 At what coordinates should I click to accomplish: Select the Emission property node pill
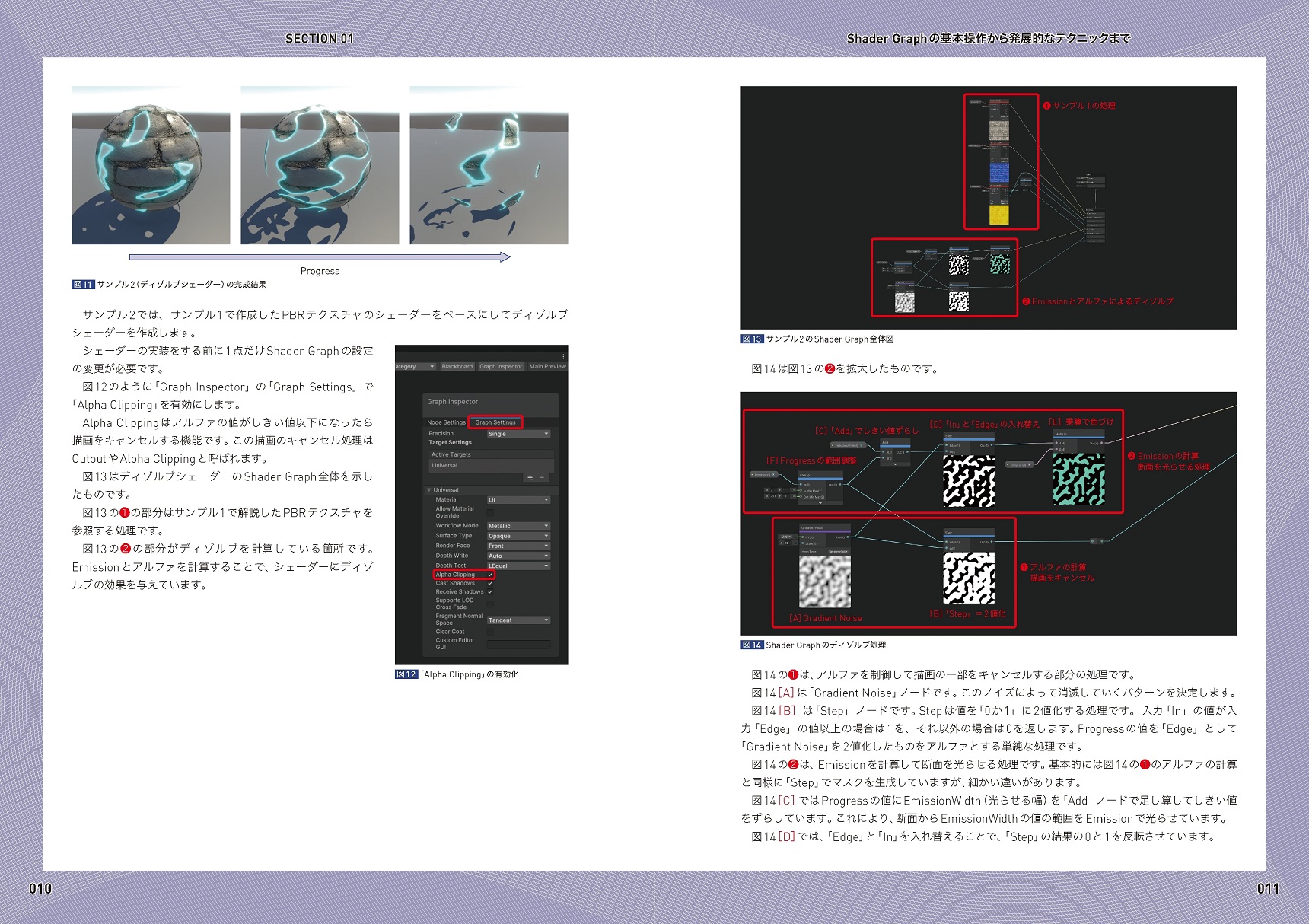click(x=1019, y=464)
